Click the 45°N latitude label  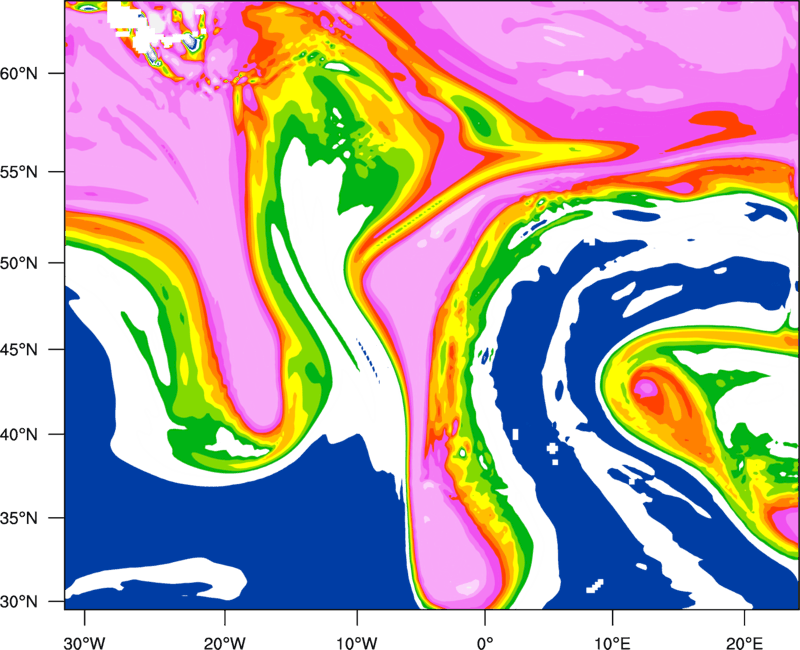coord(19,350)
